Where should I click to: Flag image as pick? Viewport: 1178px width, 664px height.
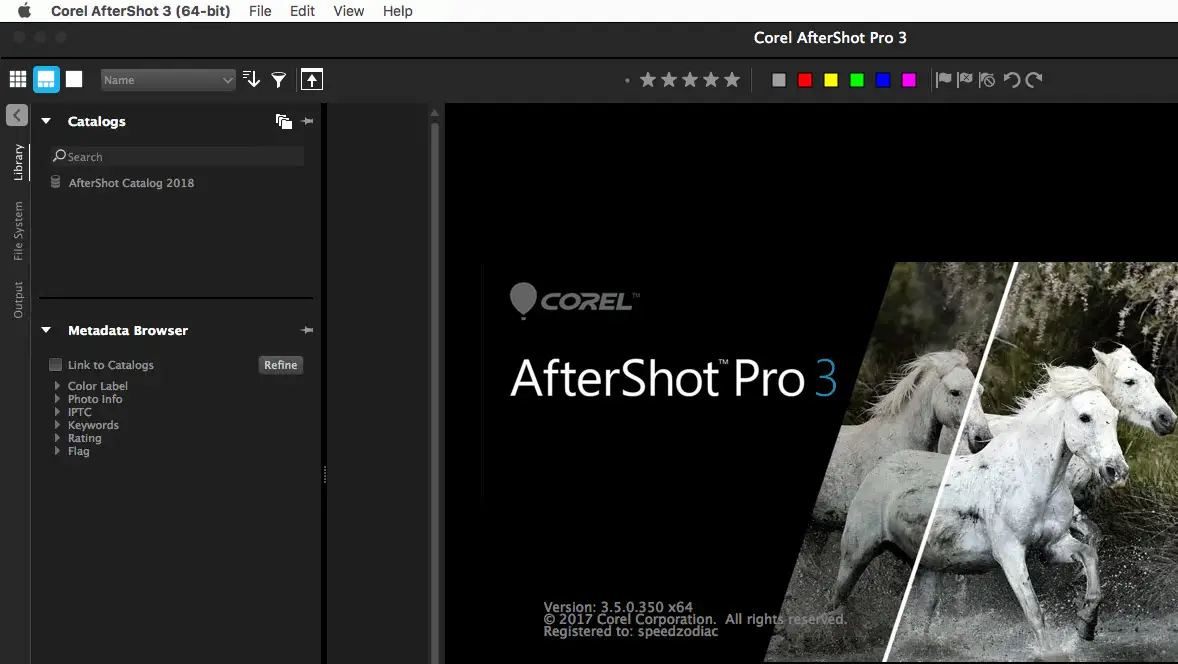[944, 80]
